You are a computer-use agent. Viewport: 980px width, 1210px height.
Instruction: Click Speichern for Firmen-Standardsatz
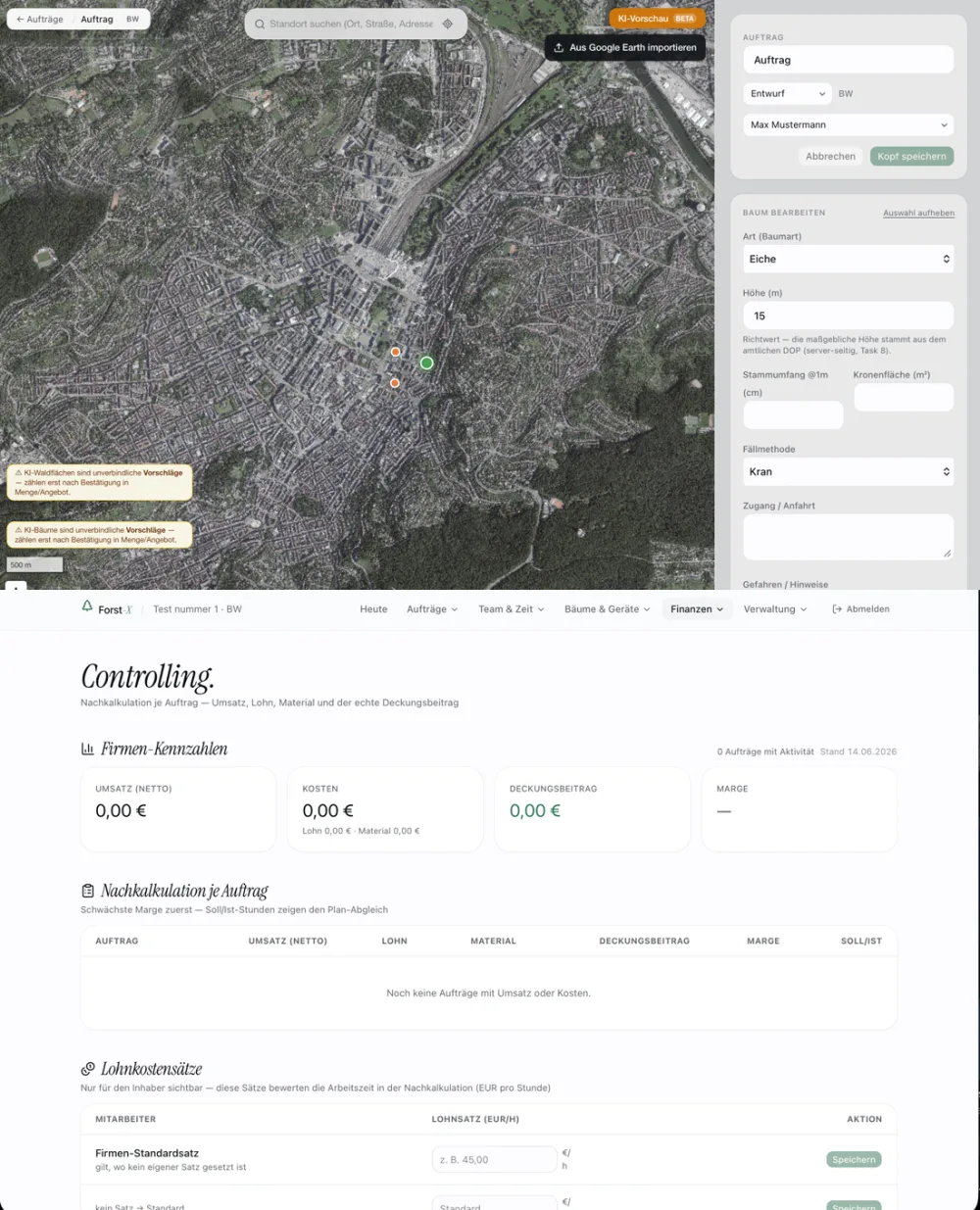coord(854,1159)
